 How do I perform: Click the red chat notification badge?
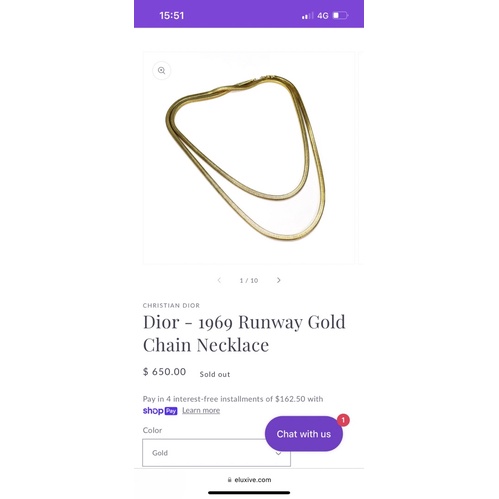tap(343, 420)
